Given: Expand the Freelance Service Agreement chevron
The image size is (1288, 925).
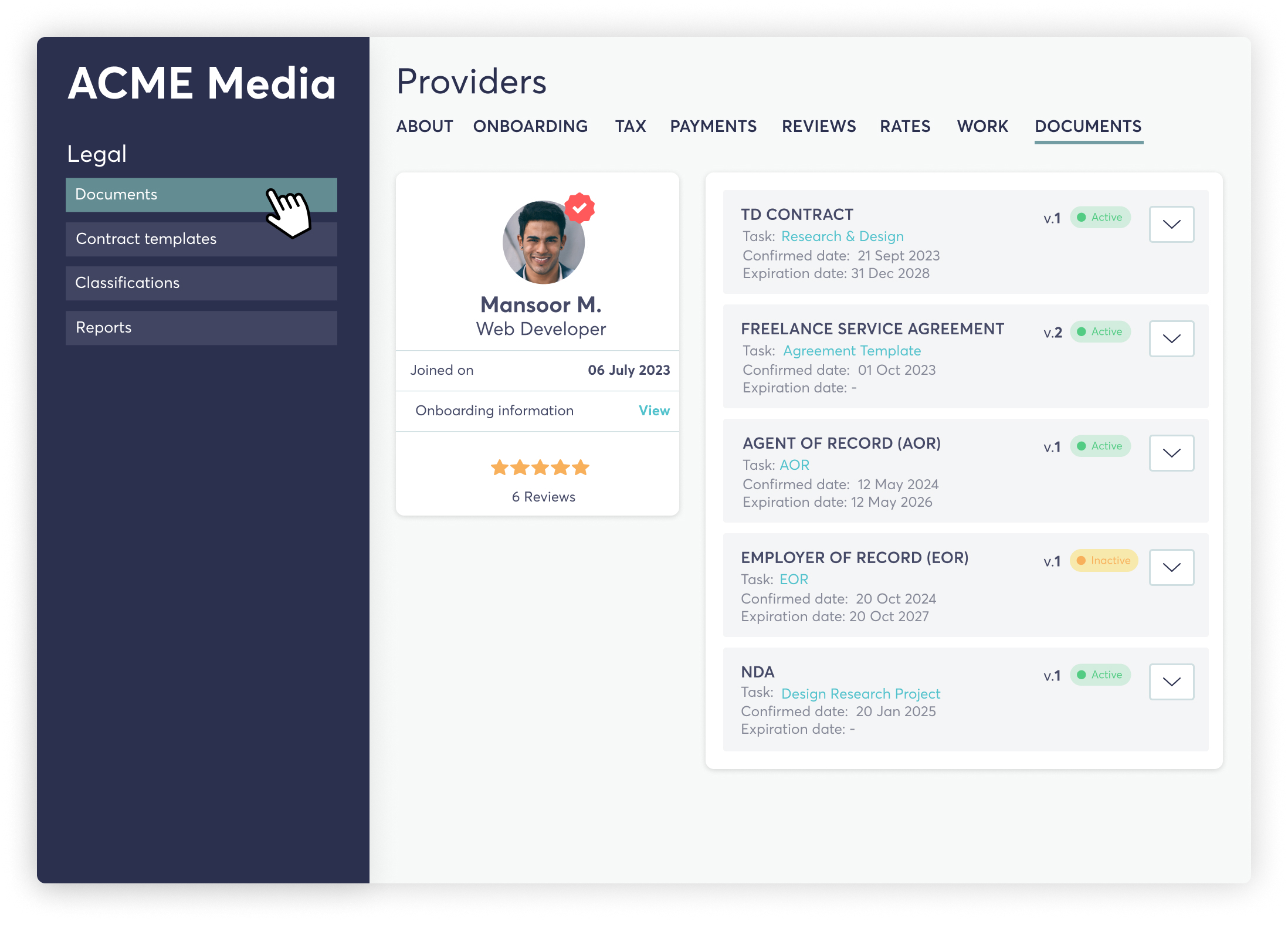Looking at the screenshot, I should [x=1171, y=338].
